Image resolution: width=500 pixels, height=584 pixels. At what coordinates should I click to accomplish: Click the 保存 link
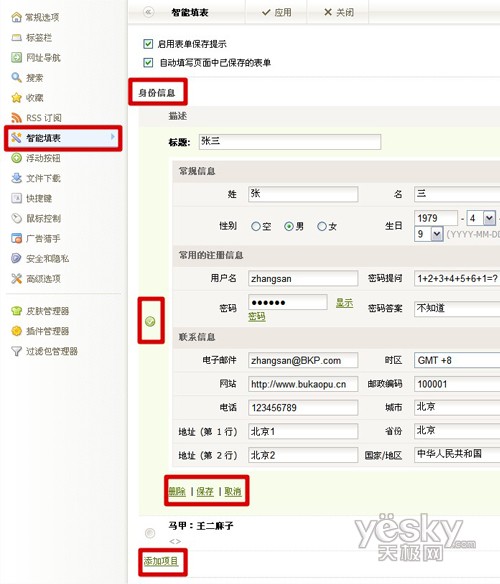205,491
